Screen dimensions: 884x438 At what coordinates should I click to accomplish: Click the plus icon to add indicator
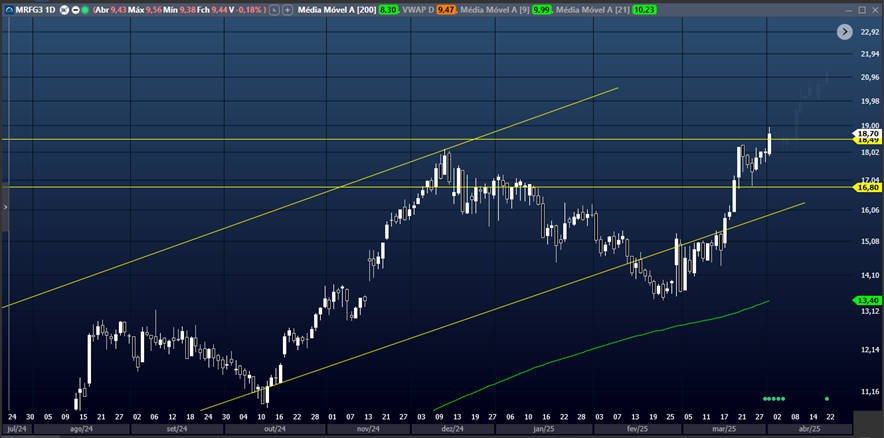coord(288,8)
